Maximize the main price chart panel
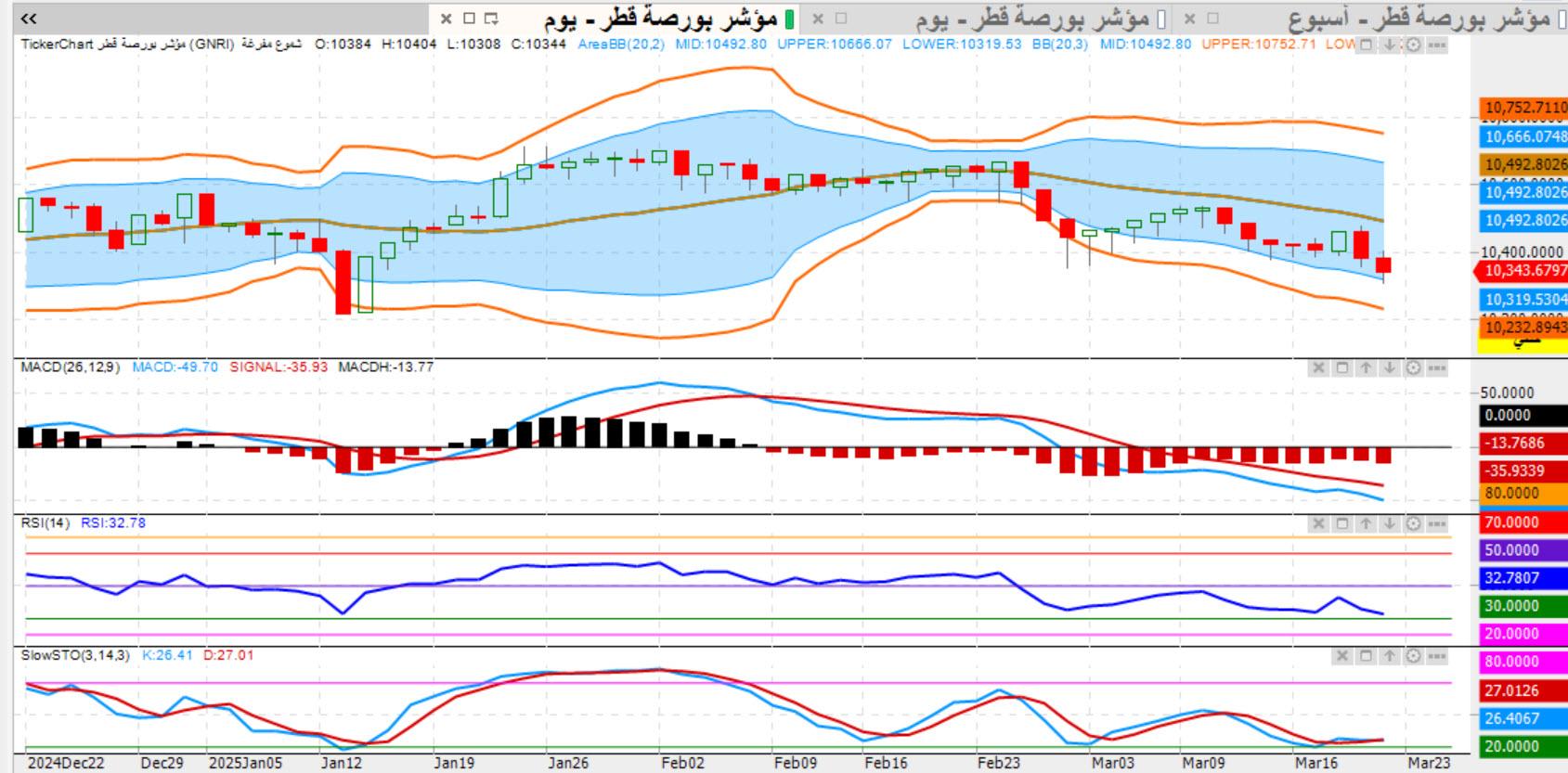This screenshot has width=1568, height=773. pyautogui.click(x=1366, y=45)
